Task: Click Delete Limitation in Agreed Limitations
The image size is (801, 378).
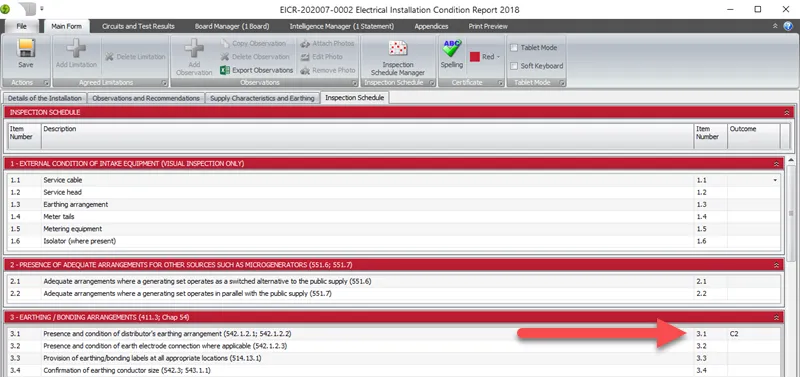Action: pos(135,57)
